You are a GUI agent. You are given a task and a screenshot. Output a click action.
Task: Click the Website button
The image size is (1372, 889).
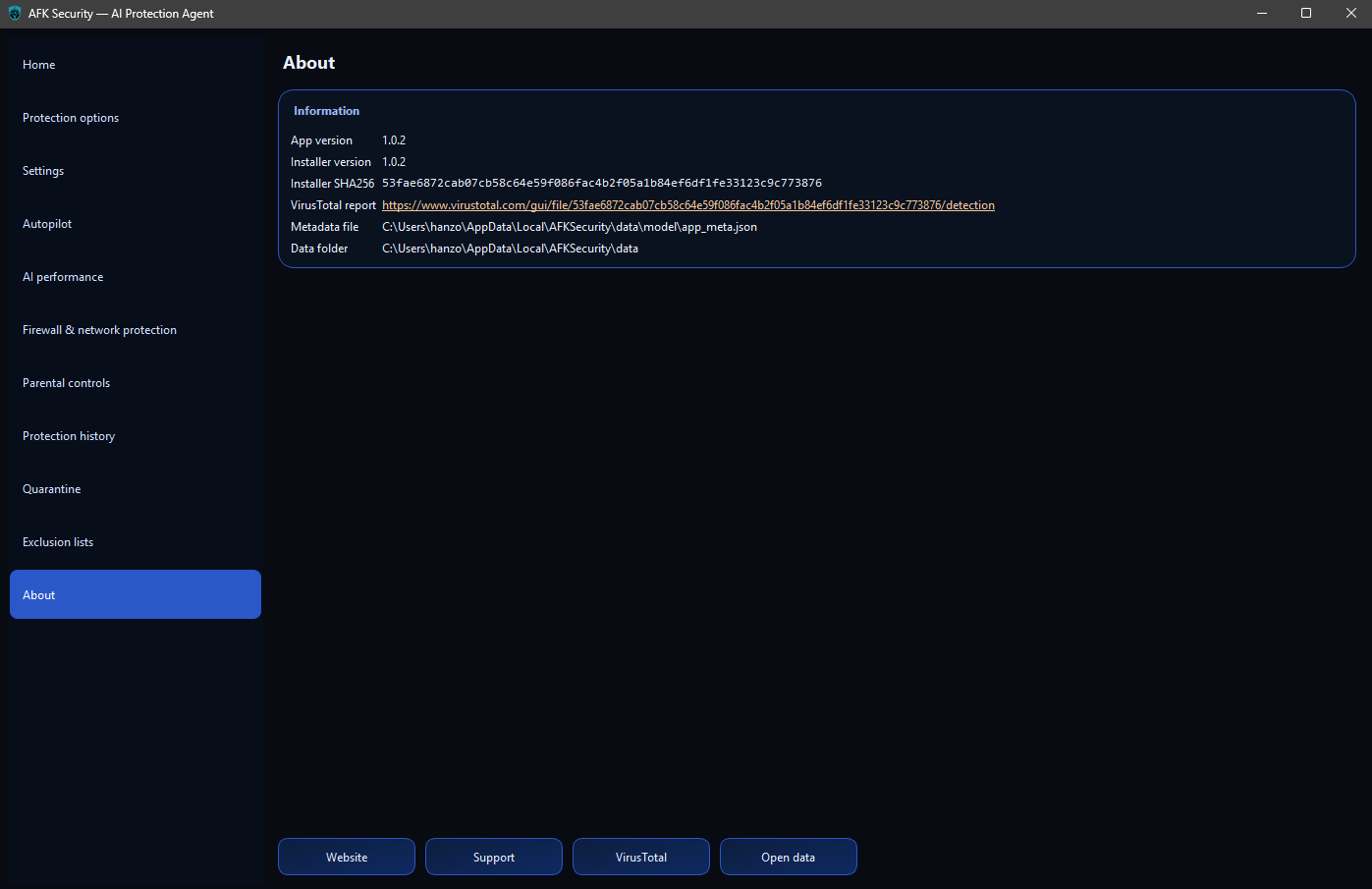click(346, 857)
